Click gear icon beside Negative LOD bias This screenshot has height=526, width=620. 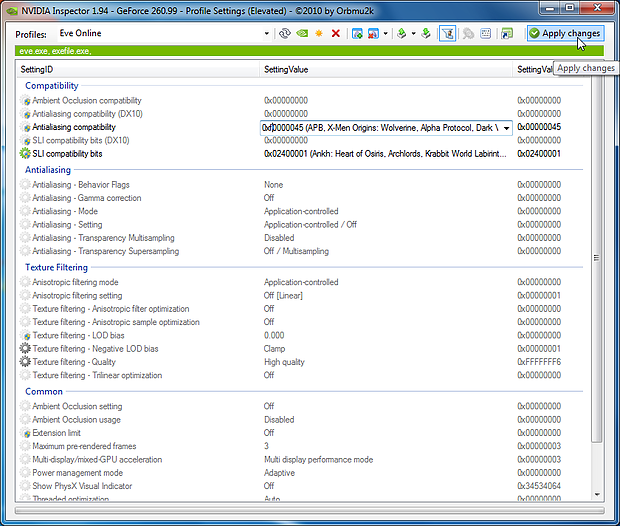click(x=25, y=348)
